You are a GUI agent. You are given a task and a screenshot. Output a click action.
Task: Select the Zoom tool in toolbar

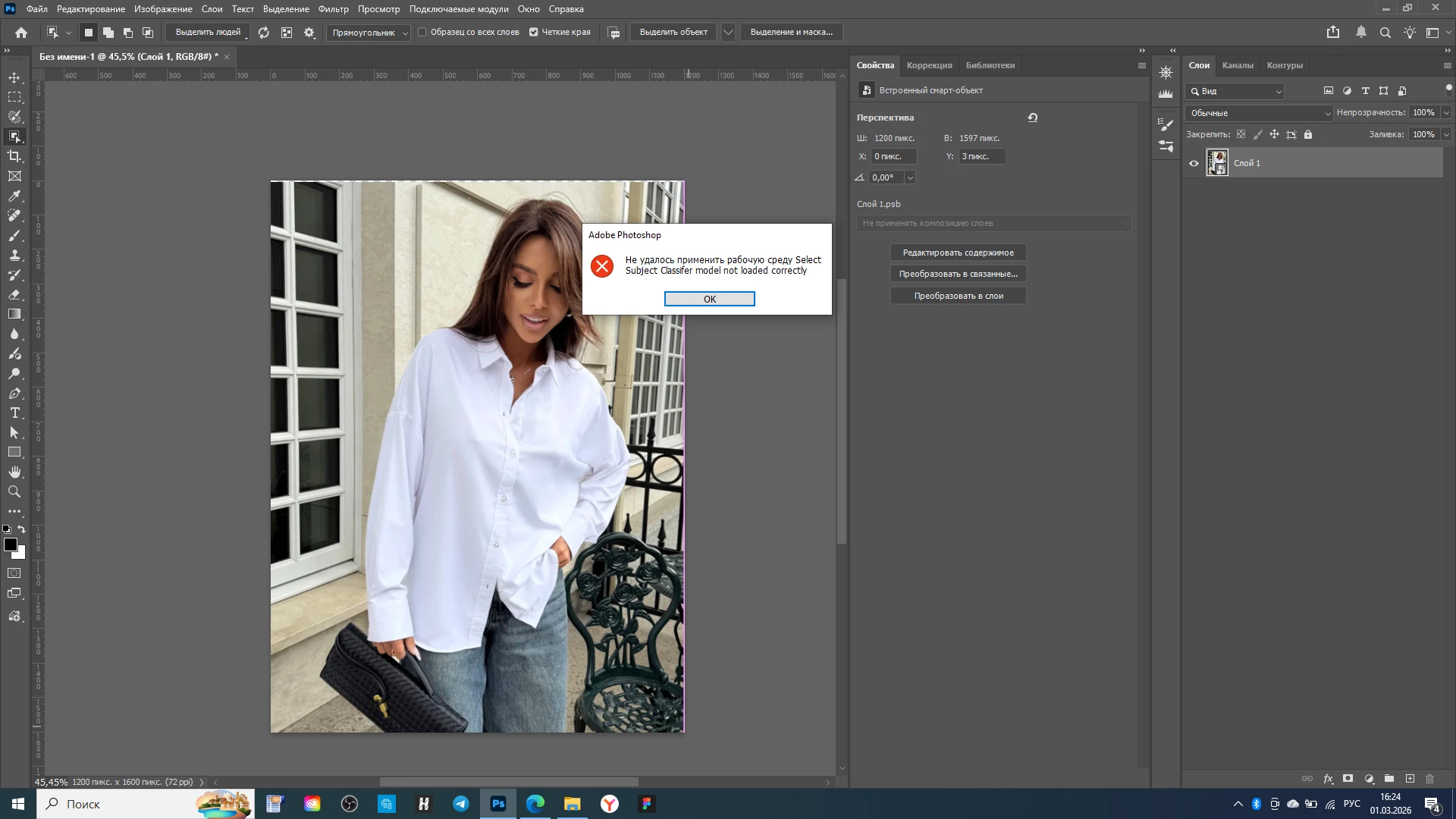14,492
